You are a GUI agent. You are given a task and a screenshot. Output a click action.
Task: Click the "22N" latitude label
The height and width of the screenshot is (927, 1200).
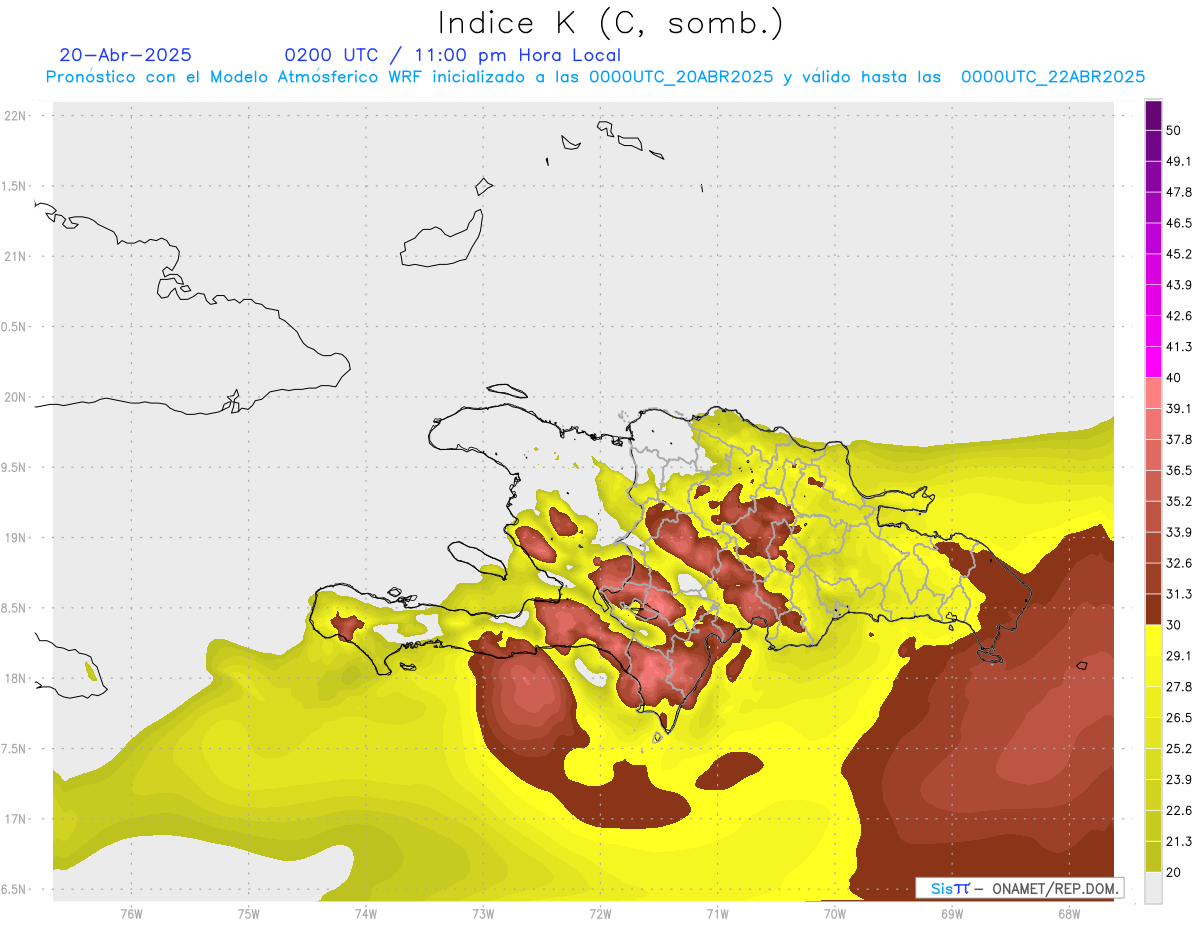coord(15,116)
